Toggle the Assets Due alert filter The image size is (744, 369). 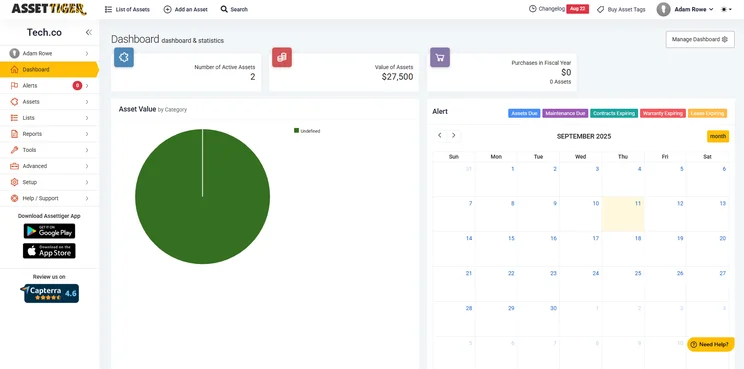click(524, 113)
